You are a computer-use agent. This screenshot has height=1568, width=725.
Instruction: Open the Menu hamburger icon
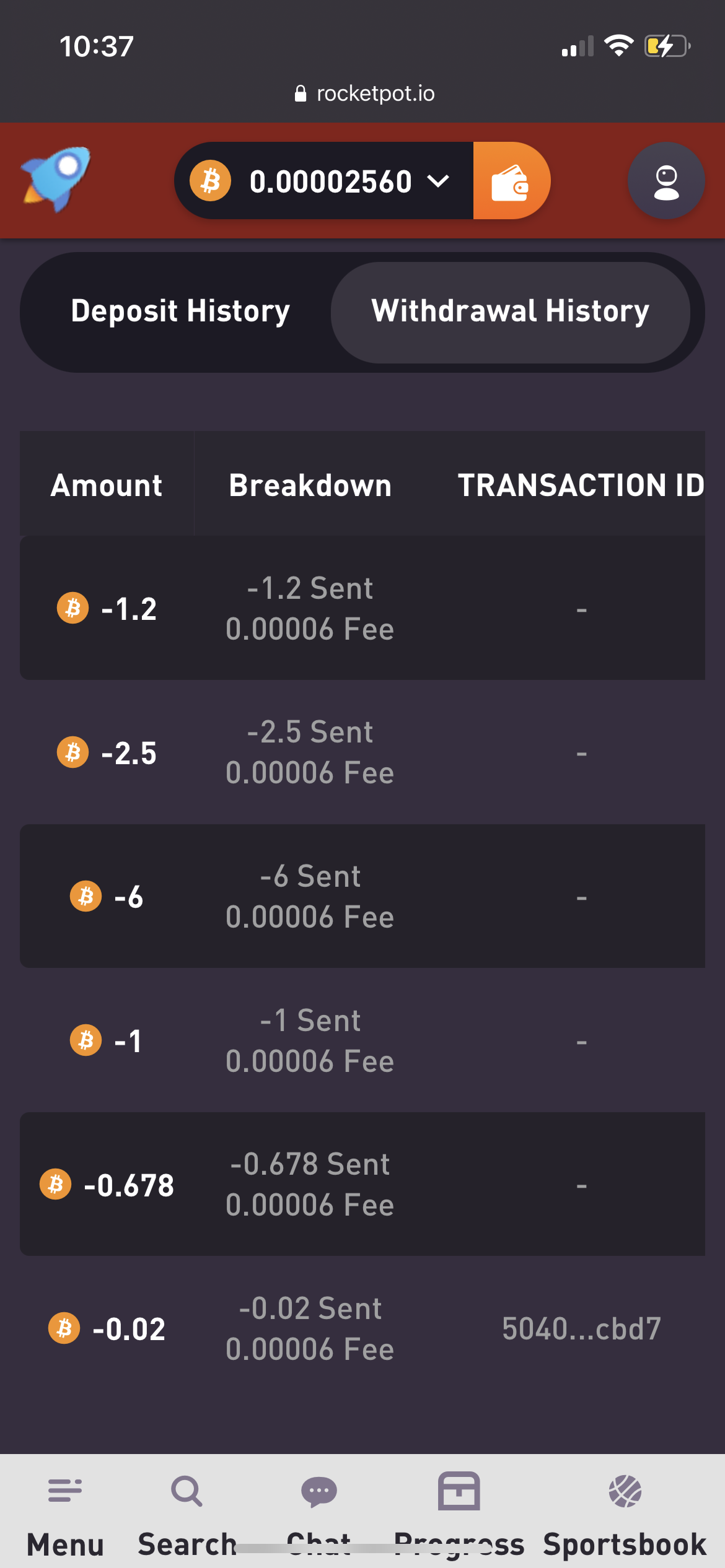(65, 1490)
